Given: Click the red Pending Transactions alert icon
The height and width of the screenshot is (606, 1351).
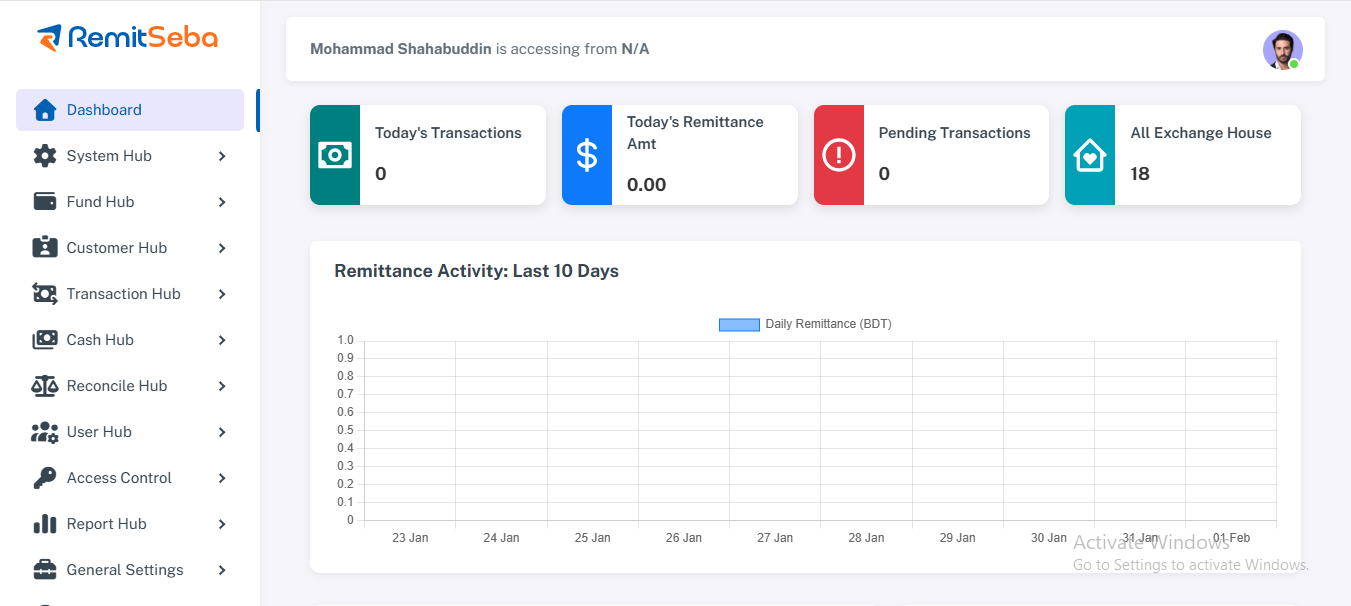Looking at the screenshot, I should [x=838, y=155].
